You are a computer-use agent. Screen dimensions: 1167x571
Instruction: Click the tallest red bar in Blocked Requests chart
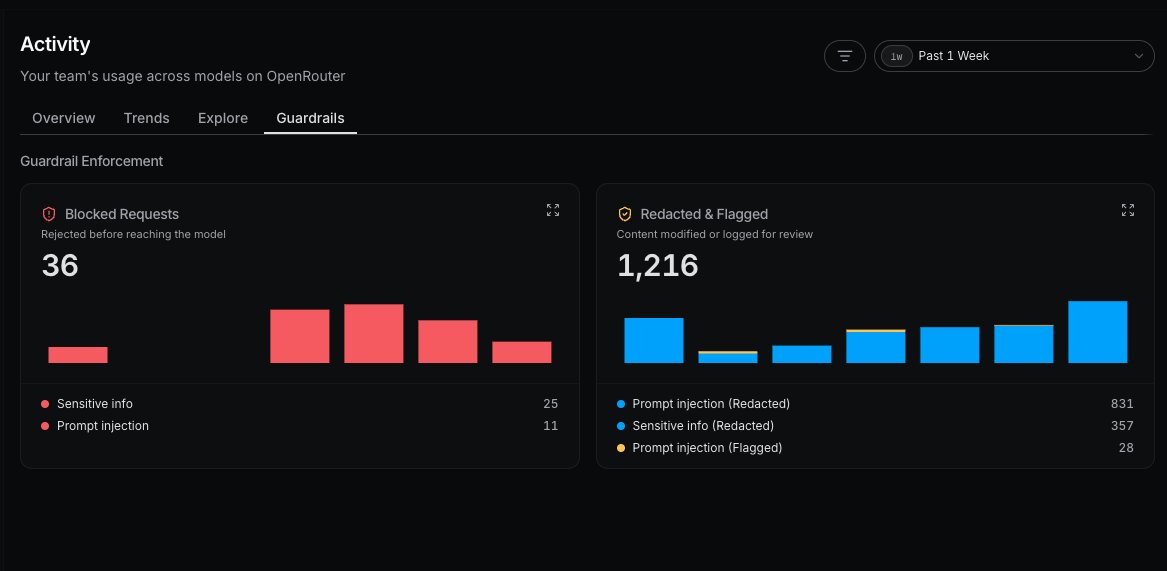pos(374,334)
